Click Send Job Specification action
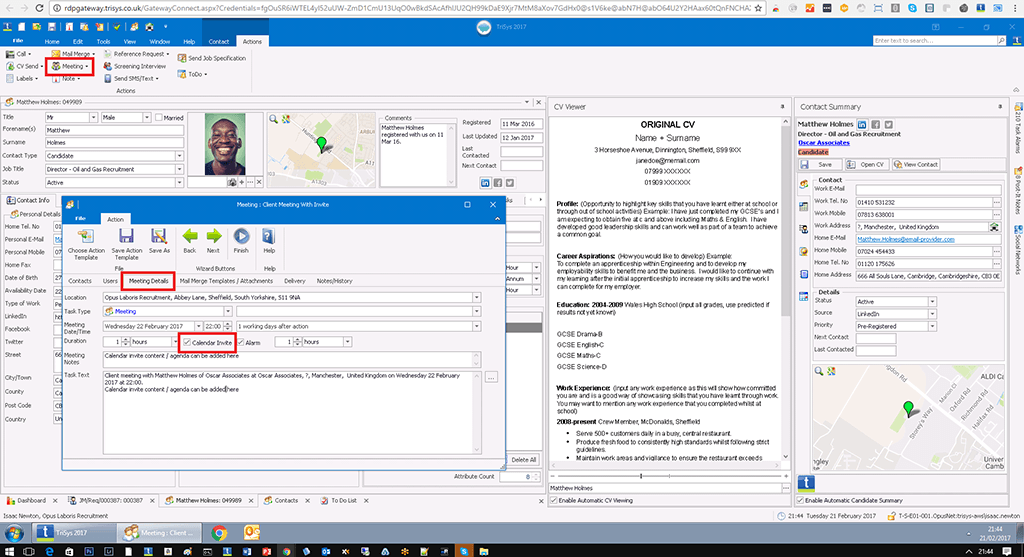Screen dimensions: 1024x557 [x=212, y=58]
